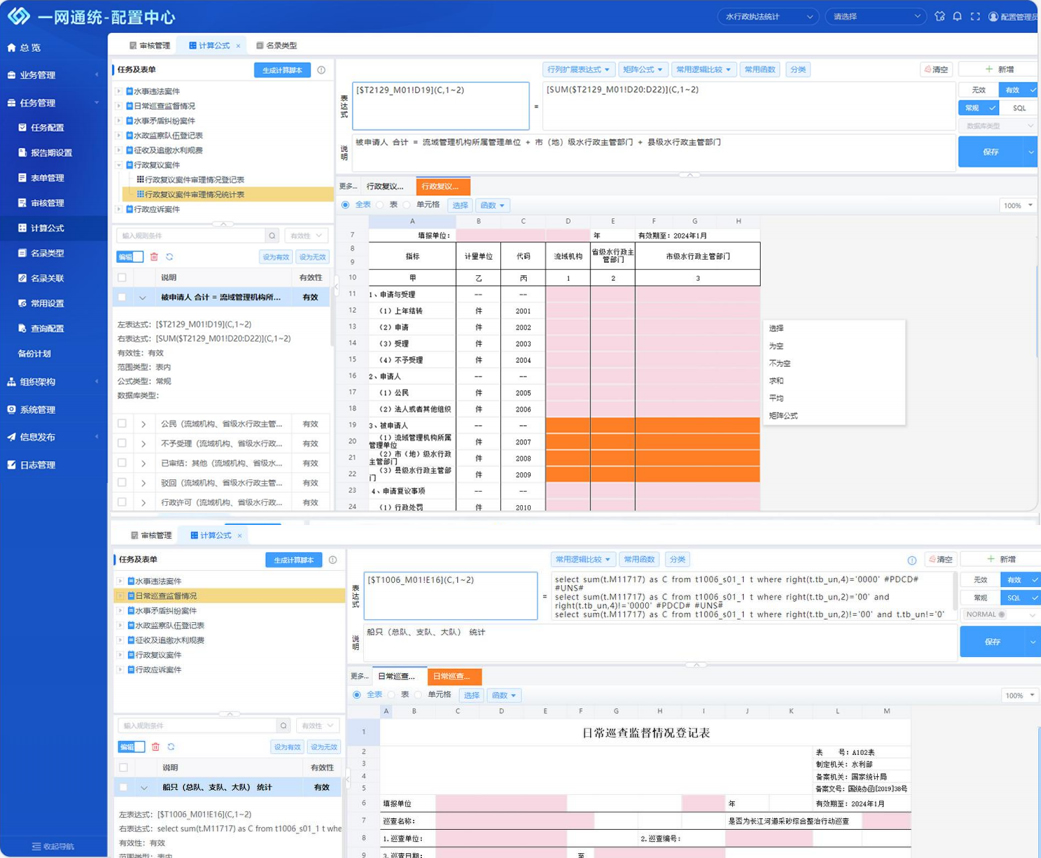Open 计算公式 in the left sidebar
Viewport: 1041px width, 858px height.
point(46,228)
